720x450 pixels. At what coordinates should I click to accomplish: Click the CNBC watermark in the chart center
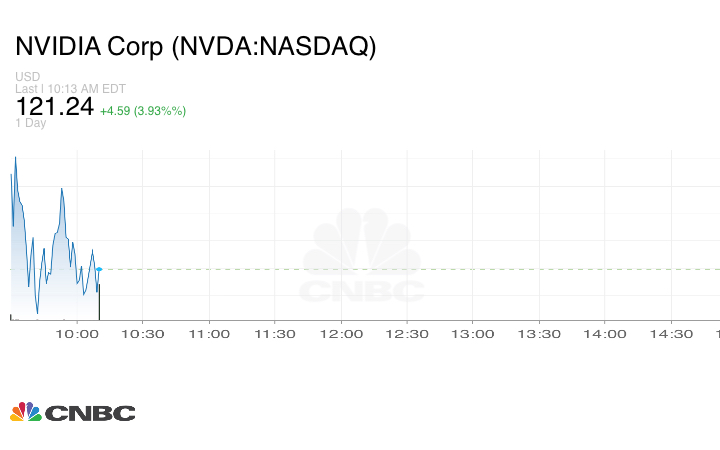(362, 260)
